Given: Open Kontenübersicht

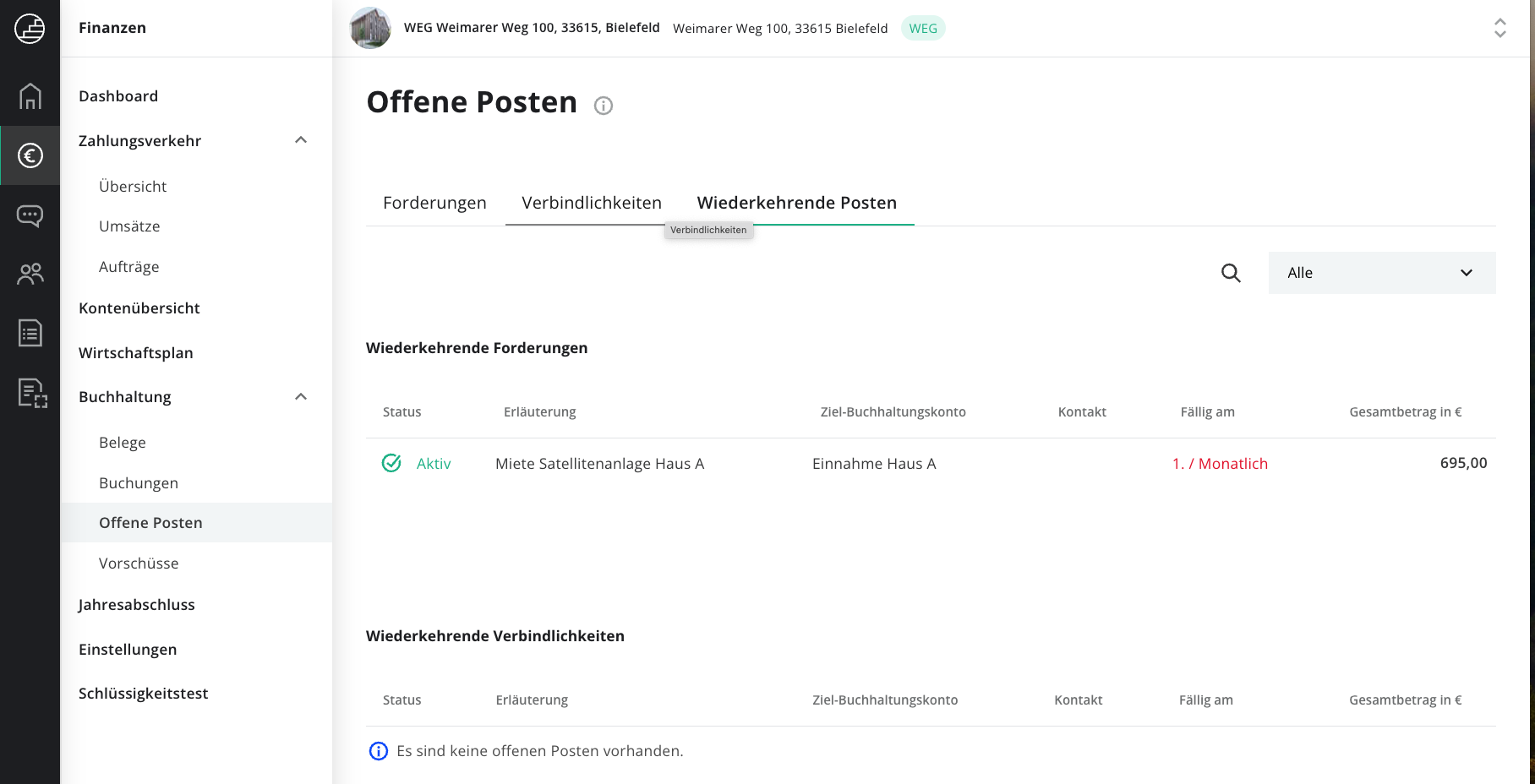Looking at the screenshot, I should click(x=139, y=308).
